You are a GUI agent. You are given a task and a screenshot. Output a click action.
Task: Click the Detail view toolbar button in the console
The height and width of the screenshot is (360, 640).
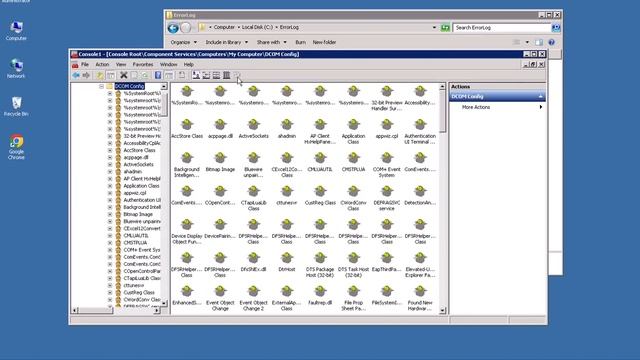point(227,76)
